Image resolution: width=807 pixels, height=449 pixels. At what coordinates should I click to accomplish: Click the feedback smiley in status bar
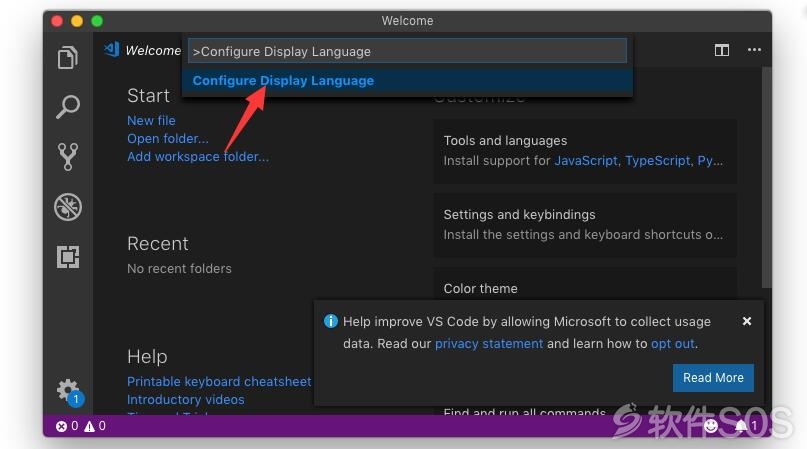tap(711, 426)
